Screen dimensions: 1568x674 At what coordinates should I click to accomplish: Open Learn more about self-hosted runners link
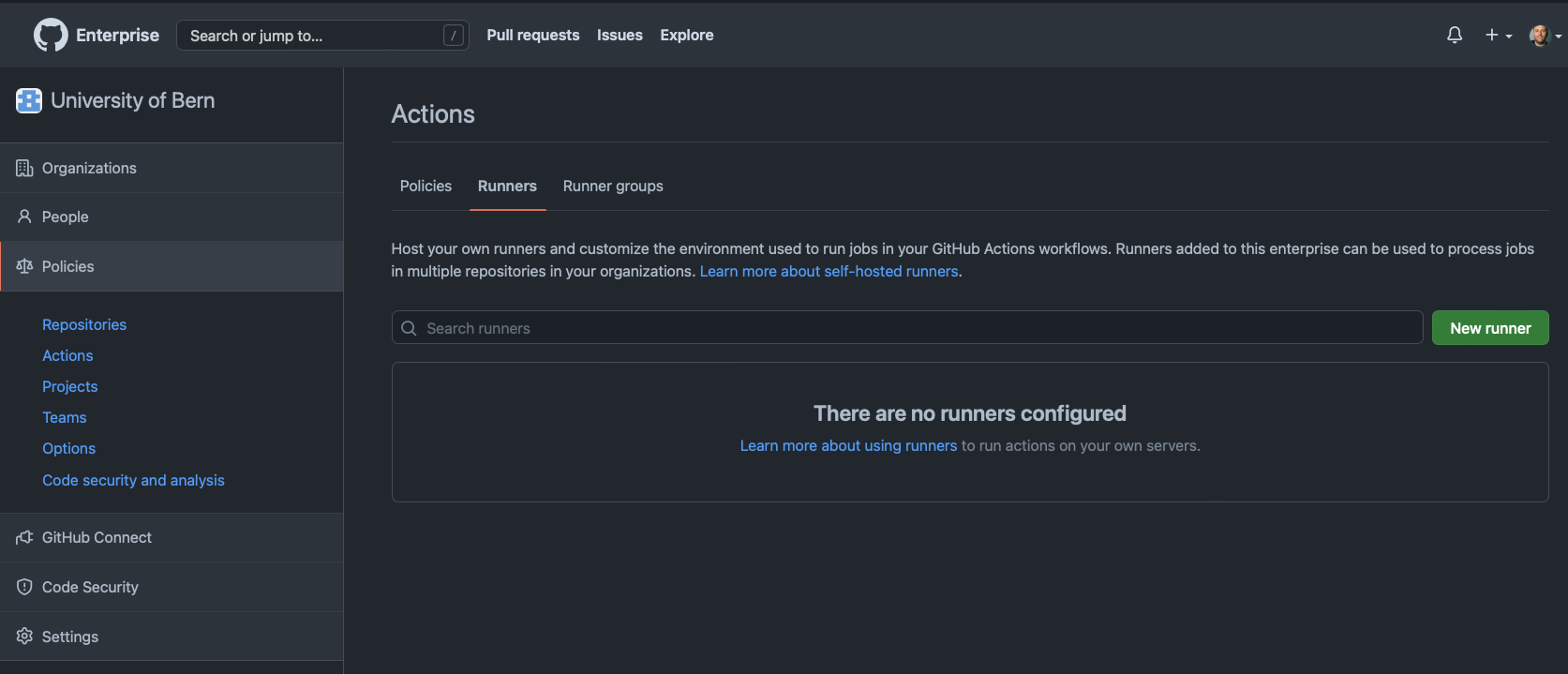click(x=829, y=271)
